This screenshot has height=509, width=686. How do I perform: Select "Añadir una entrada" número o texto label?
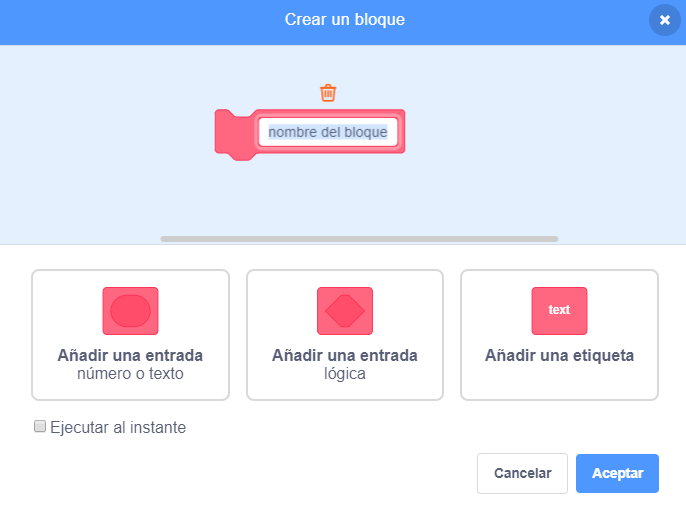[130, 355]
